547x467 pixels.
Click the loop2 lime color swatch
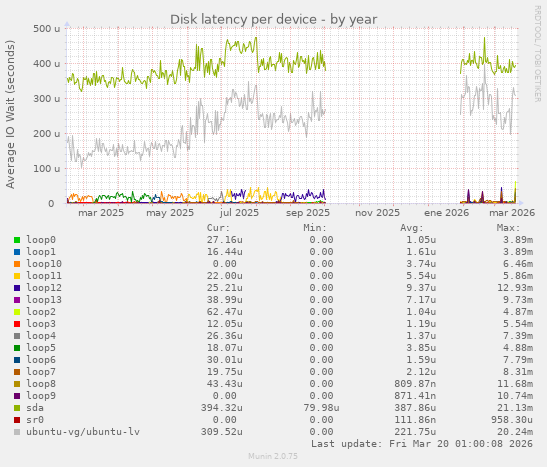[17, 312]
